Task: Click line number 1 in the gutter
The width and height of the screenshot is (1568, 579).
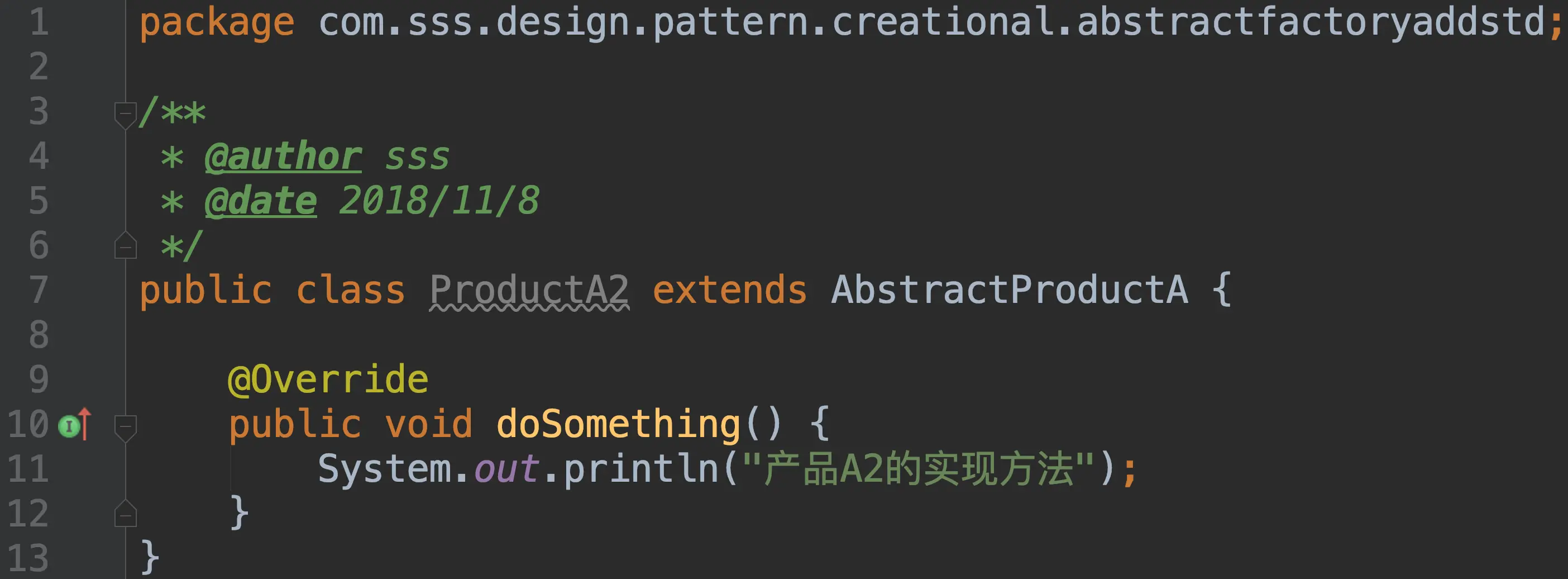Action: (x=39, y=22)
